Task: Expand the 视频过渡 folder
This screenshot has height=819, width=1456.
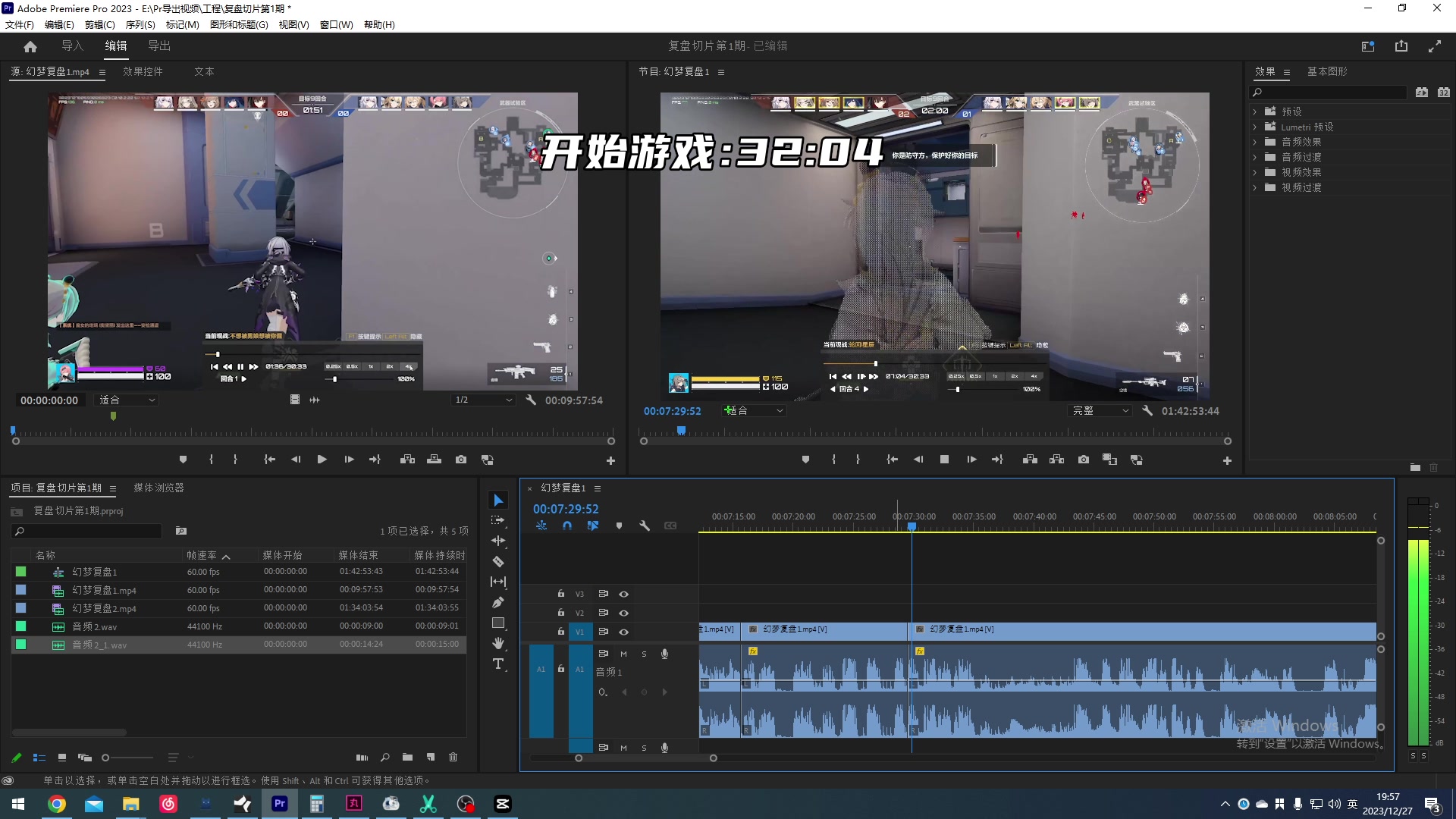Action: [x=1254, y=187]
